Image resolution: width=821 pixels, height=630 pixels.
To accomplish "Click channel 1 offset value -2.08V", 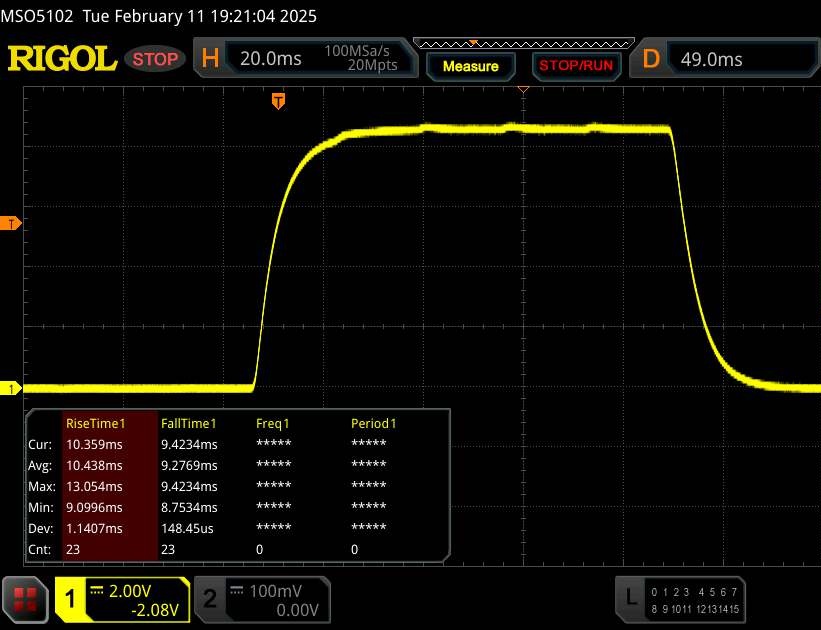I will coord(155,610).
